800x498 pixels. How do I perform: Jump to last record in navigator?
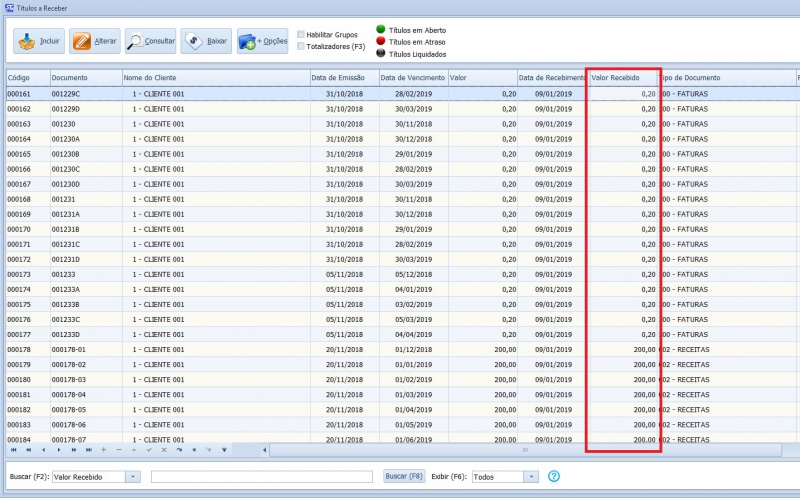[x=88, y=450]
